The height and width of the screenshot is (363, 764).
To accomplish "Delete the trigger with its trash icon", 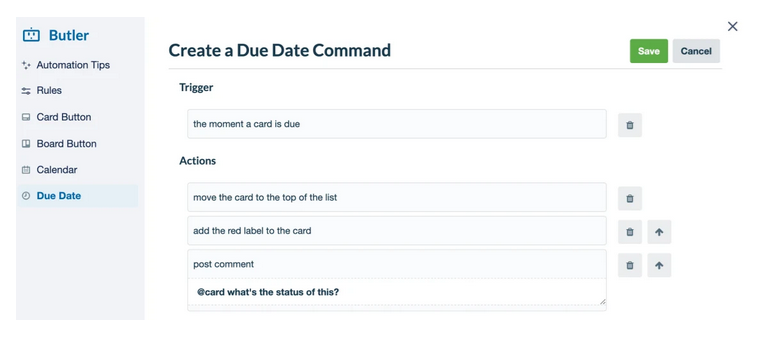I will coord(630,125).
